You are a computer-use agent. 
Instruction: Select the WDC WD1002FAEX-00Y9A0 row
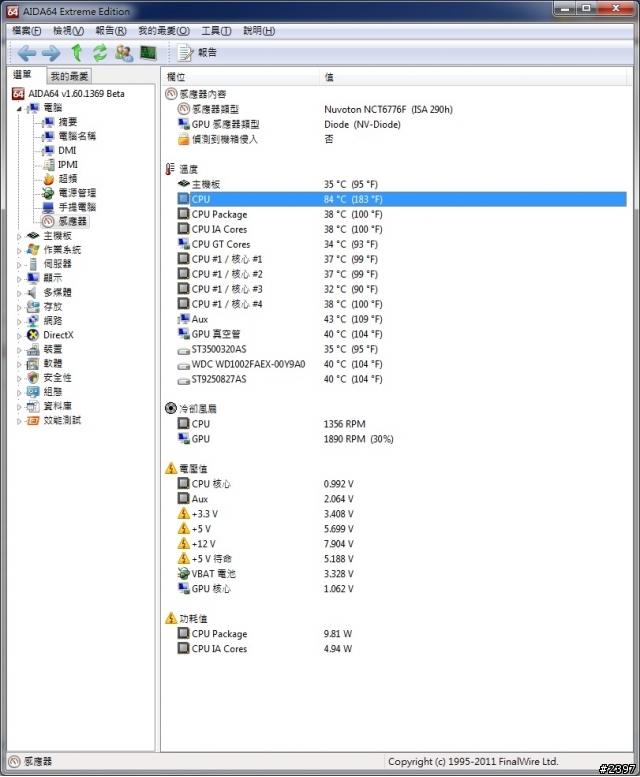click(402, 364)
